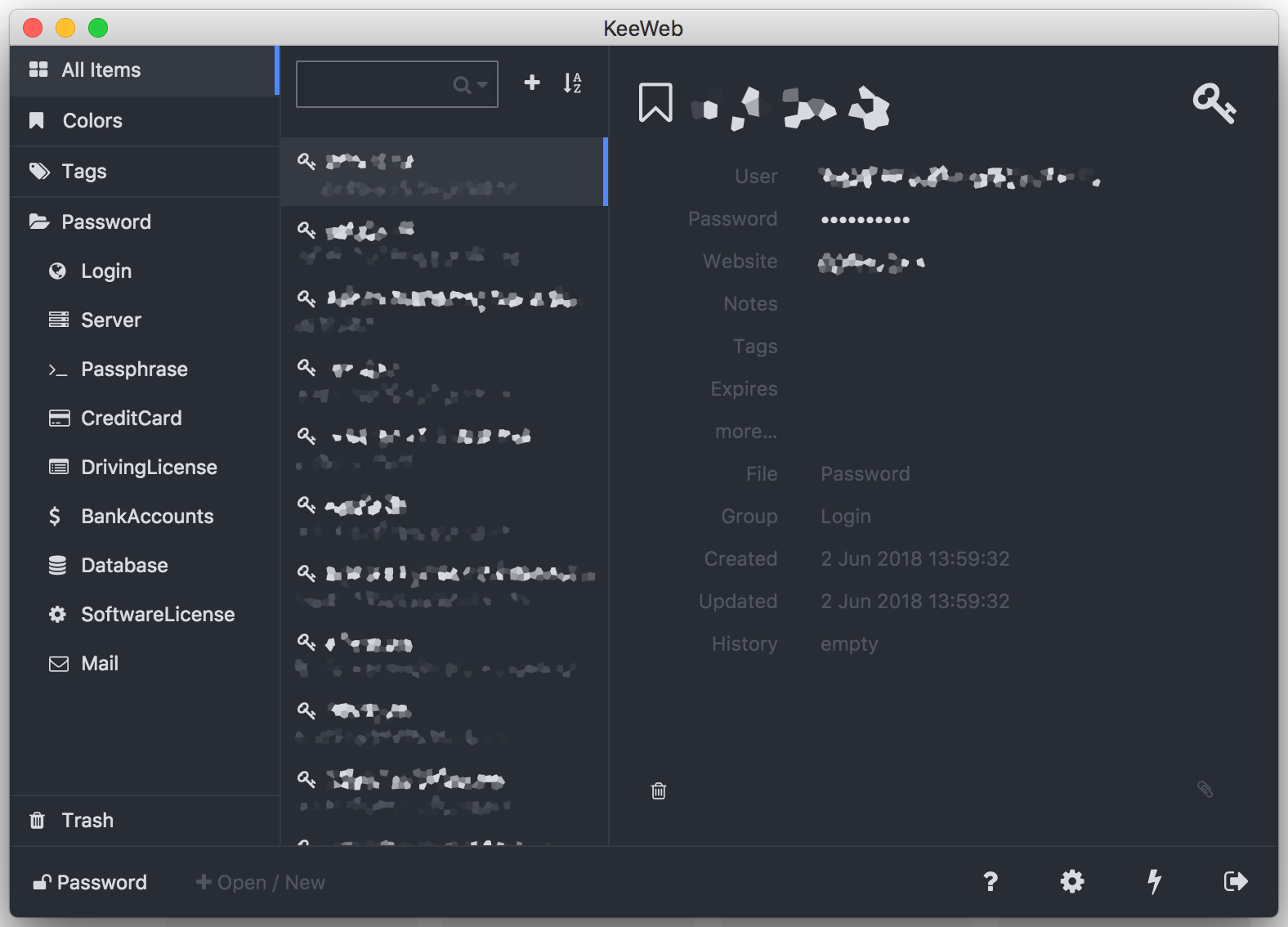The height and width of the screenshot is (927, 1288).
Task: Click the lock workspace exit icon
Action: pos(1235,881)
